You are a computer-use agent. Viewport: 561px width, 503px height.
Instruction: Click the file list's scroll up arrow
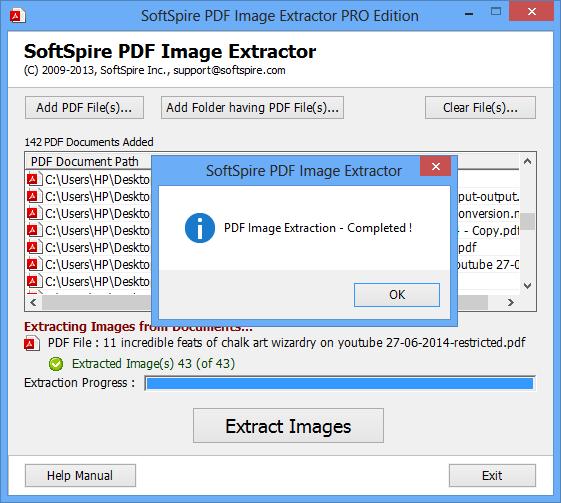[527, 161]
